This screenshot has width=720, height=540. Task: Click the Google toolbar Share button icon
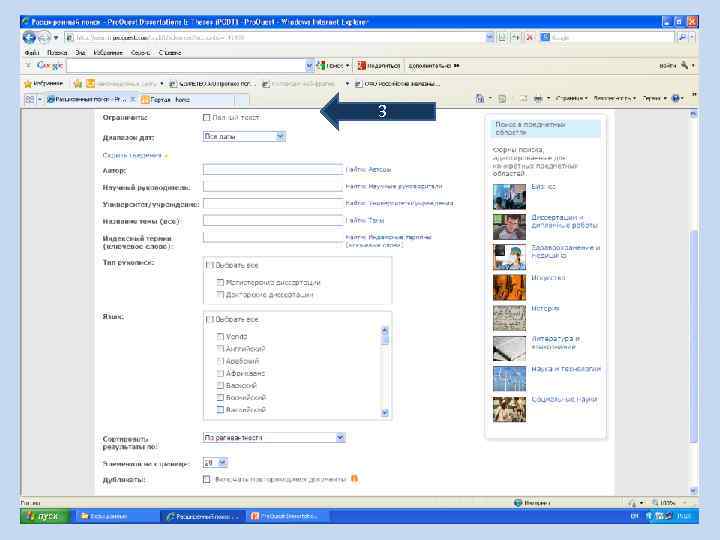(x=362, y=66)
